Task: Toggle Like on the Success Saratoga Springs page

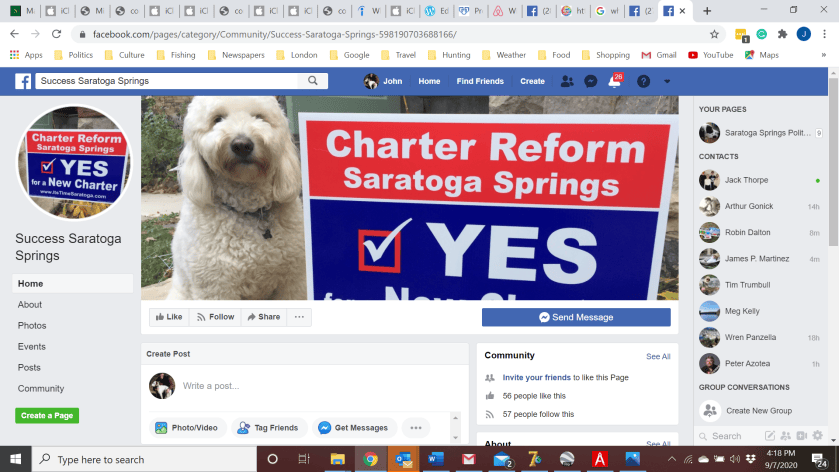Action: point(169,317)
